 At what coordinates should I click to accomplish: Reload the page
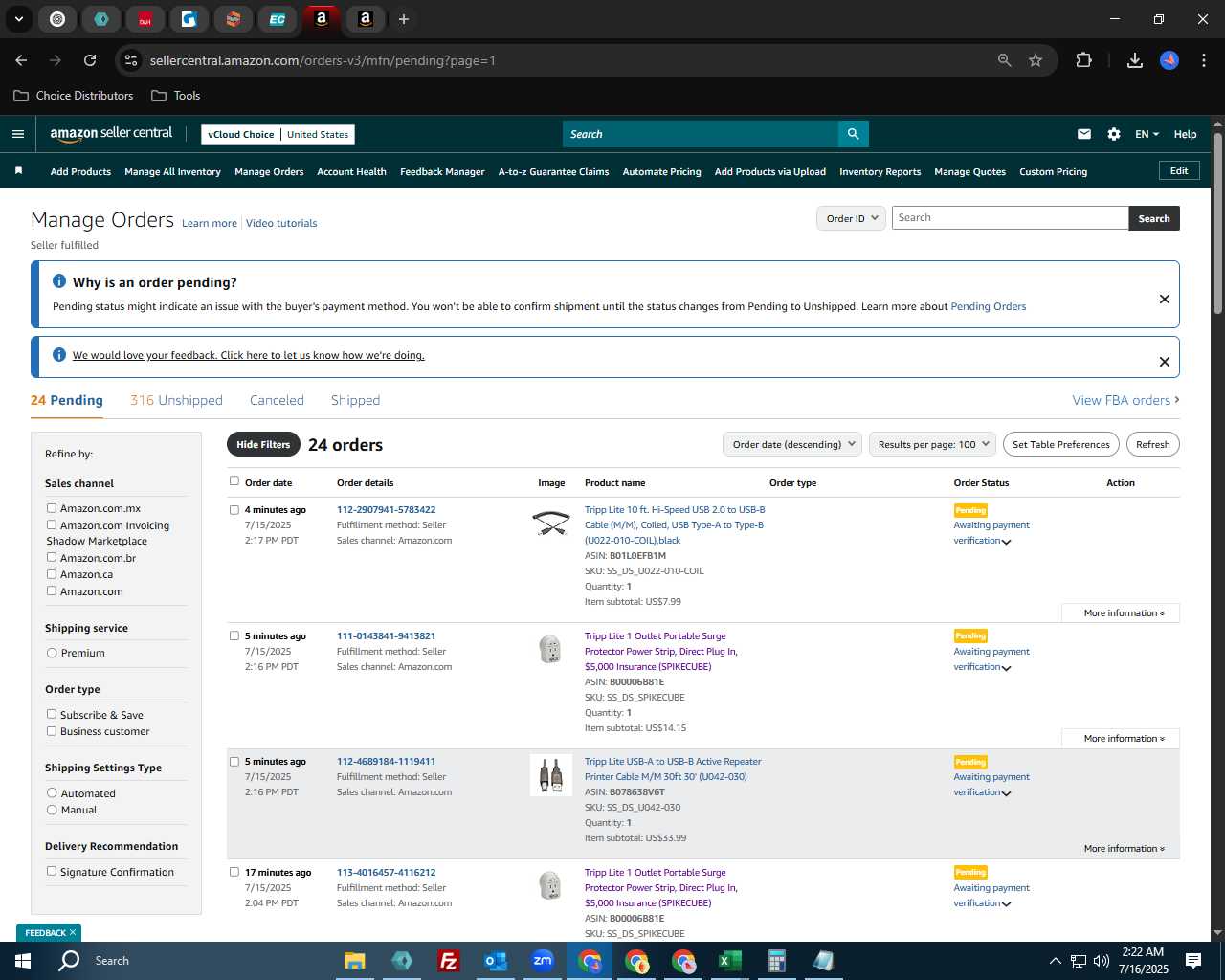[x=90, y=60]
